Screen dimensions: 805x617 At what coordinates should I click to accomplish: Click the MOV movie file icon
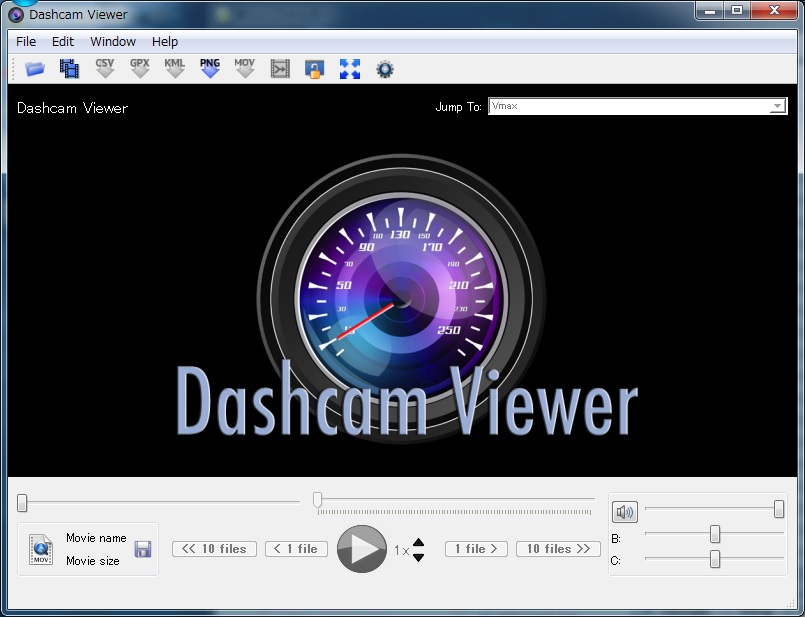point(41,549)
